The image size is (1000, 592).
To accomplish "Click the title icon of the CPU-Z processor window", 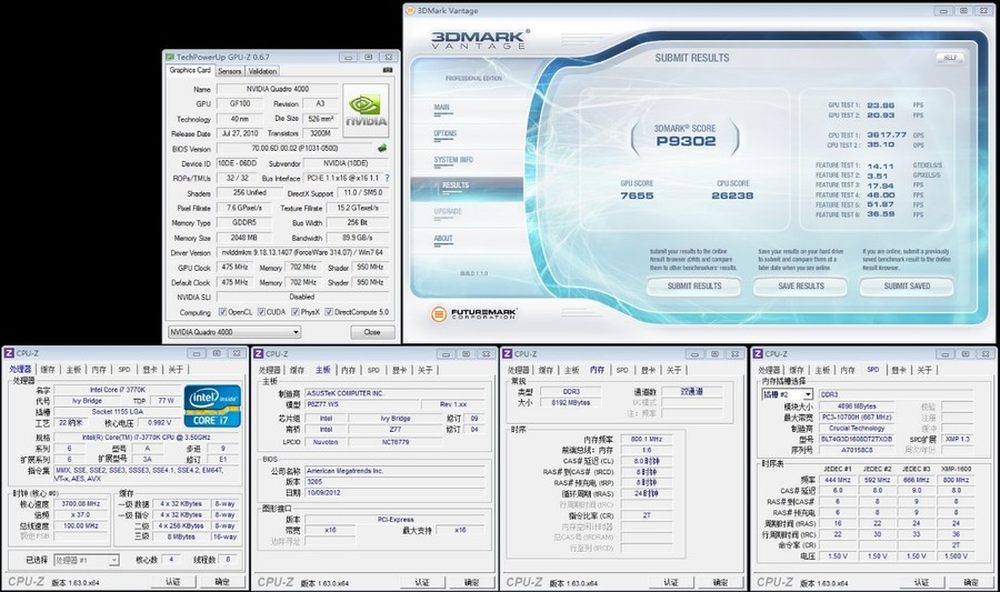I will coord(9,353).
